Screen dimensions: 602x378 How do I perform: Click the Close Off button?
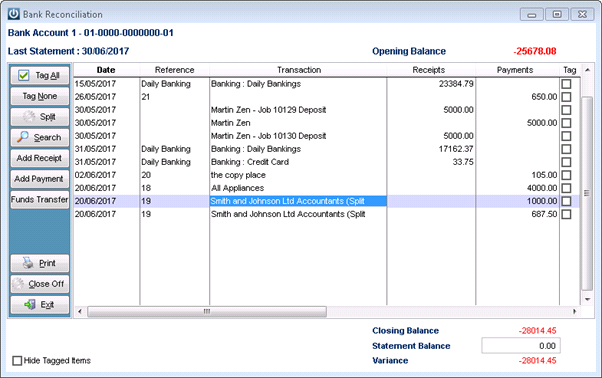tap(40, 284)
